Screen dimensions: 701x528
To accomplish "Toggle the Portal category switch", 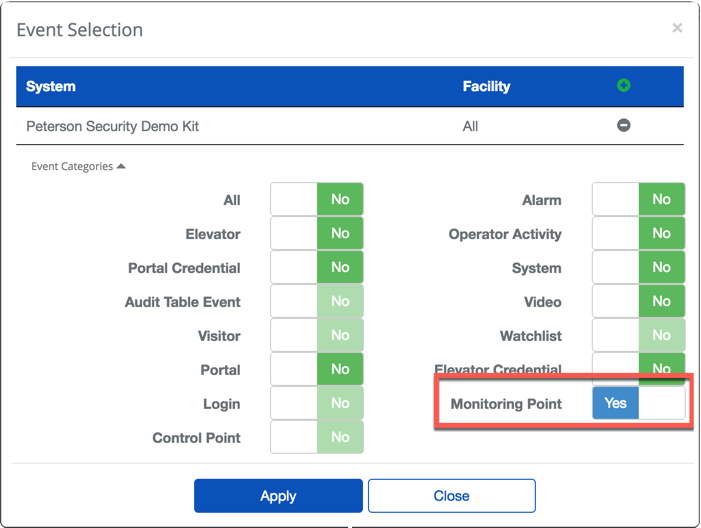I will [317, 370].
